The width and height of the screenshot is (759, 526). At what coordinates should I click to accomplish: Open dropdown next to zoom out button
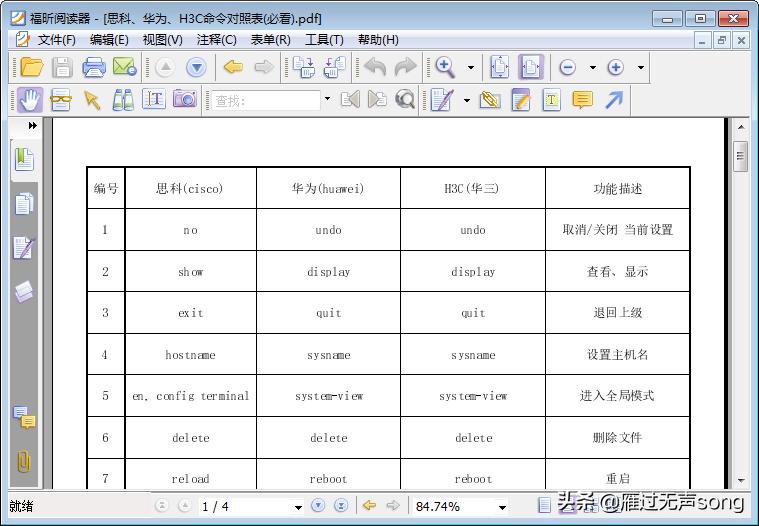coord(592,67)
